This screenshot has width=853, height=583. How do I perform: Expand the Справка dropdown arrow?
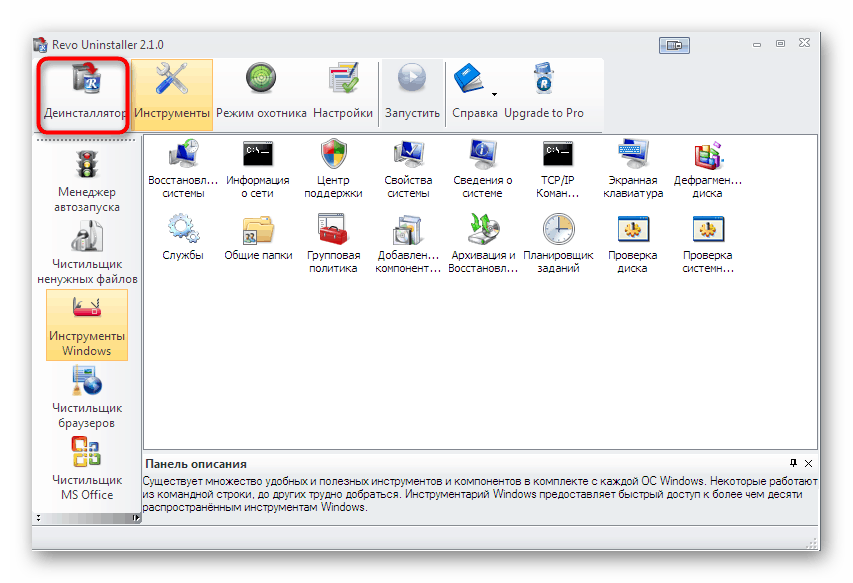[x=495, y=94]
